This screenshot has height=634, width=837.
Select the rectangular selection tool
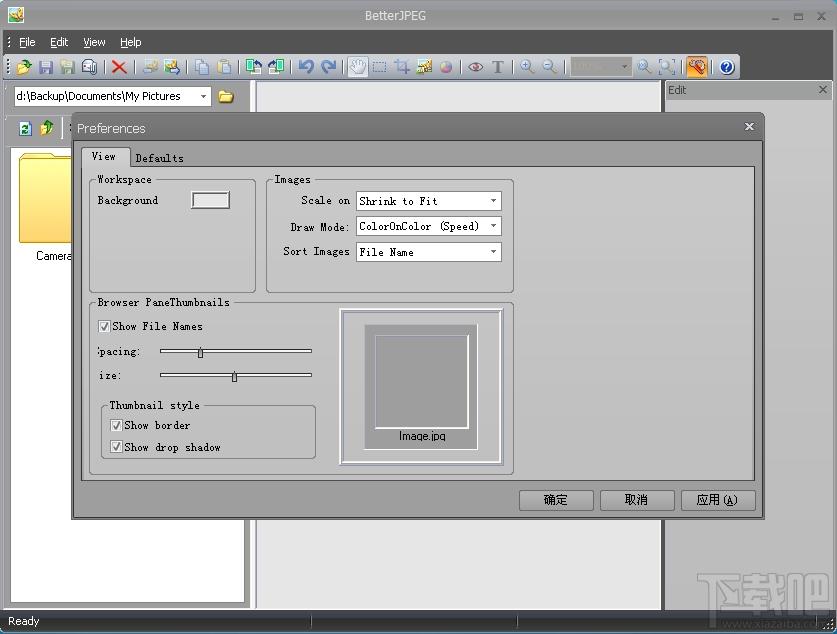(x=380, y=67)
